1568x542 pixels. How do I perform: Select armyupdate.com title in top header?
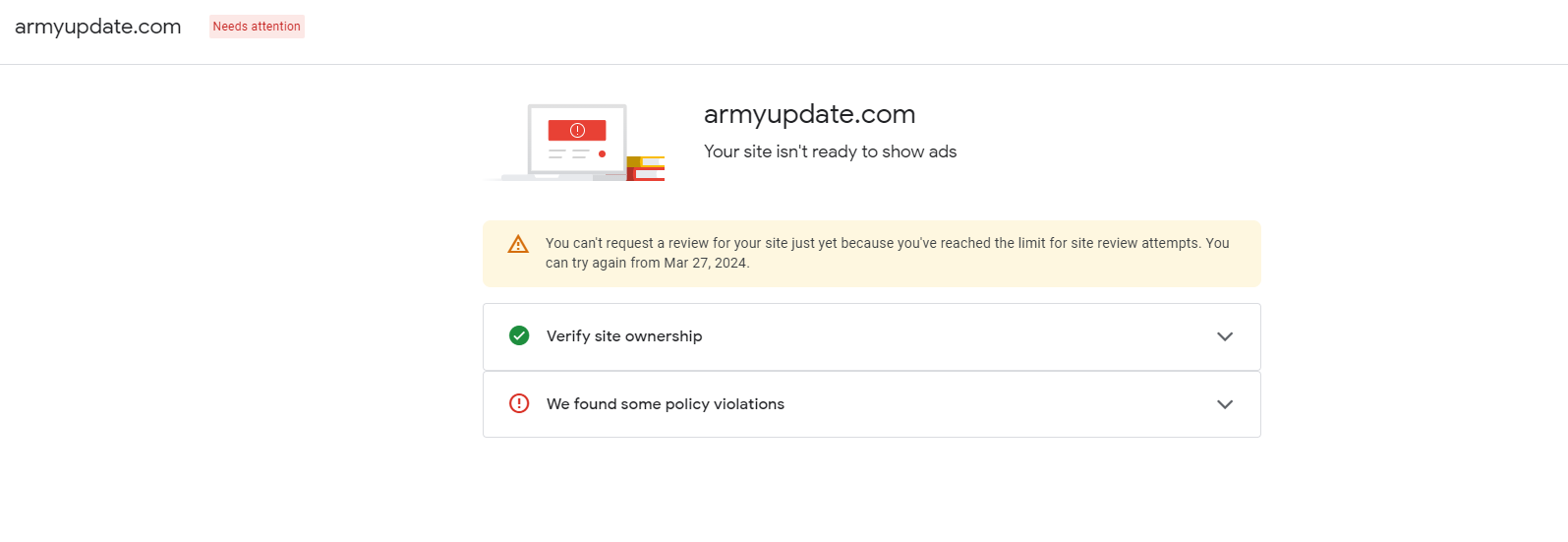click(x=98, y=27)
